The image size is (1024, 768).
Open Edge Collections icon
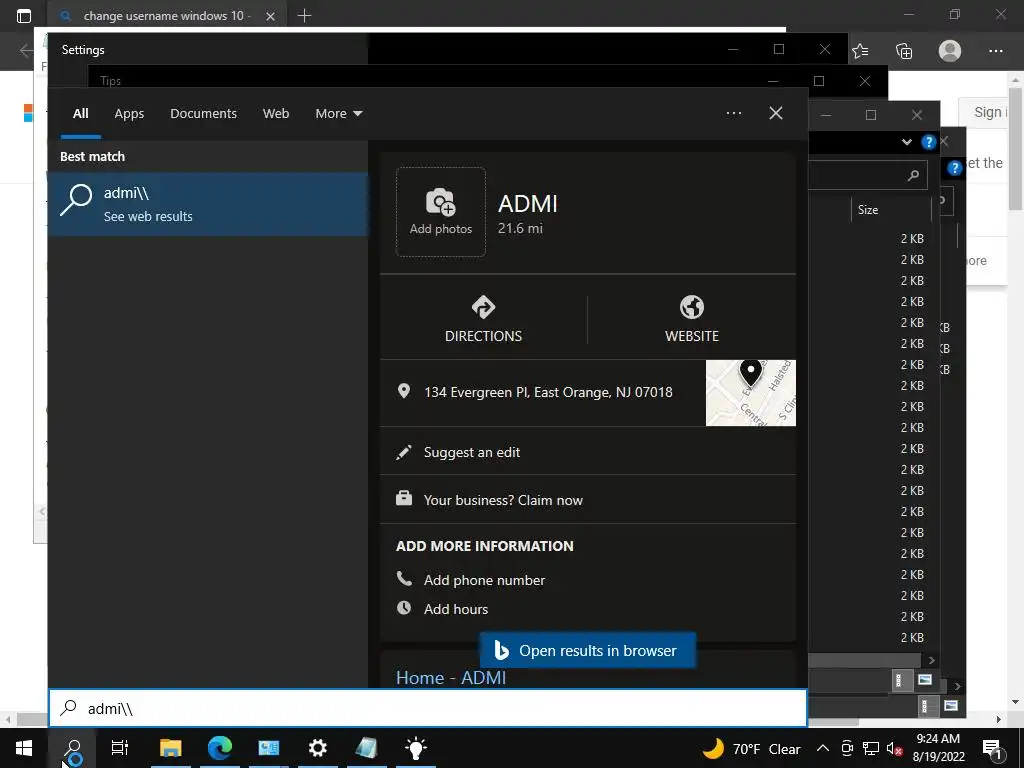904,51
